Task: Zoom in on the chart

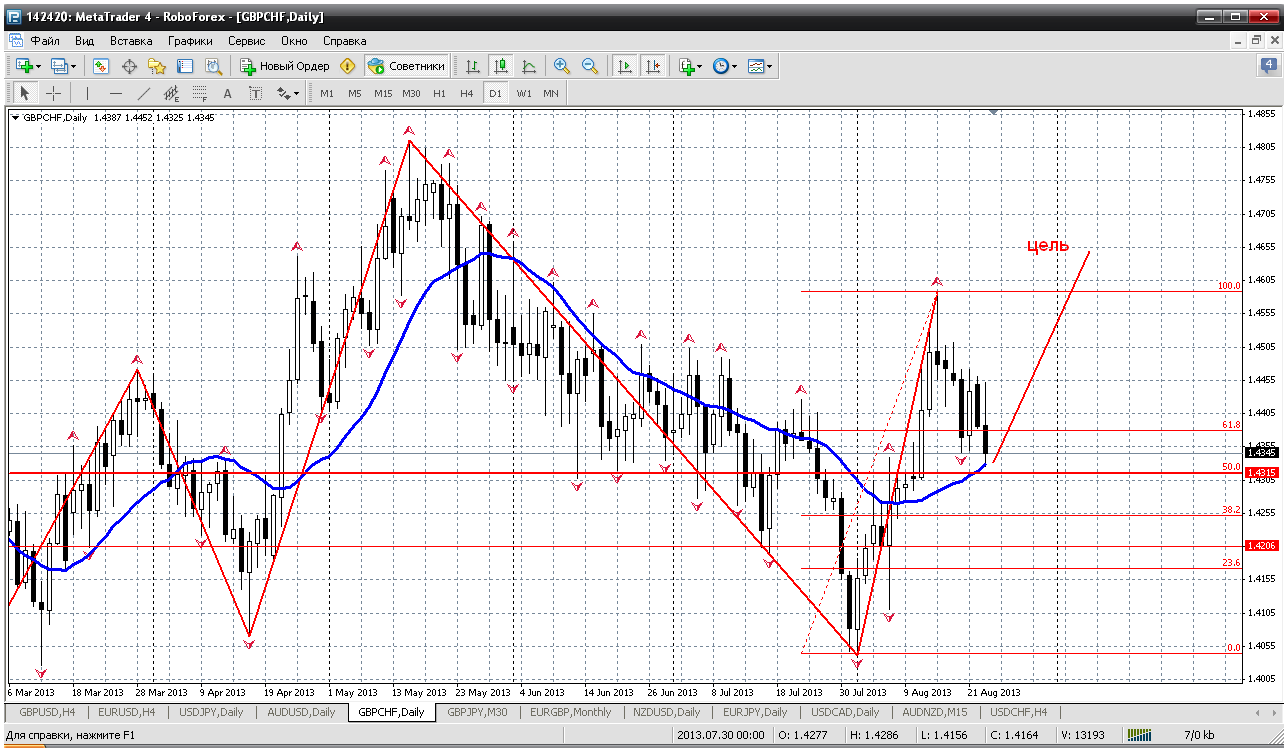Action: coord(562,66)
